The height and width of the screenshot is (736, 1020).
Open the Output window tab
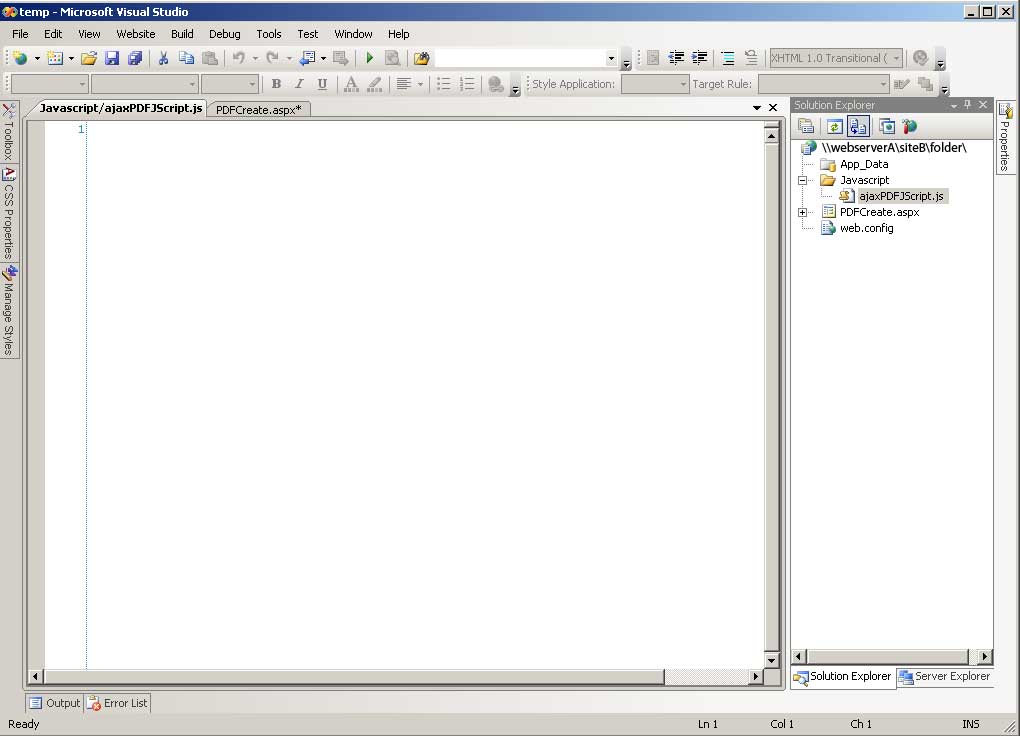[55, 703]
